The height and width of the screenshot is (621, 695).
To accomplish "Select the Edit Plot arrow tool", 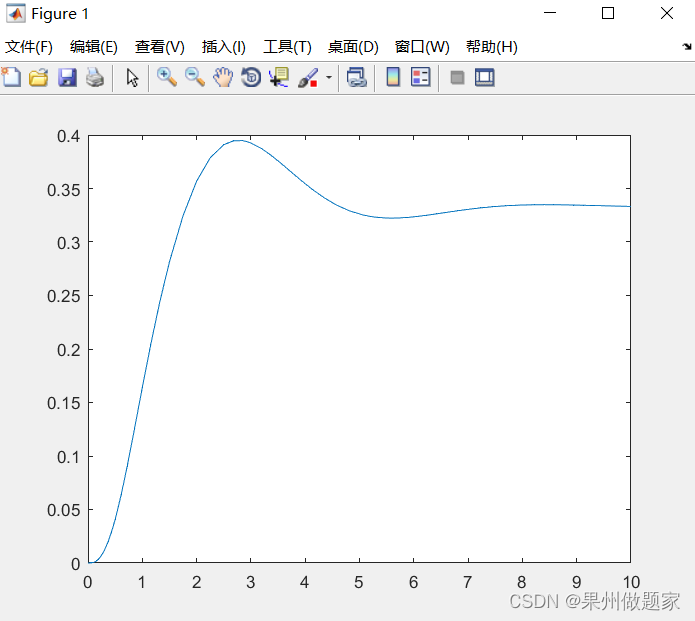I will point(132,78).
